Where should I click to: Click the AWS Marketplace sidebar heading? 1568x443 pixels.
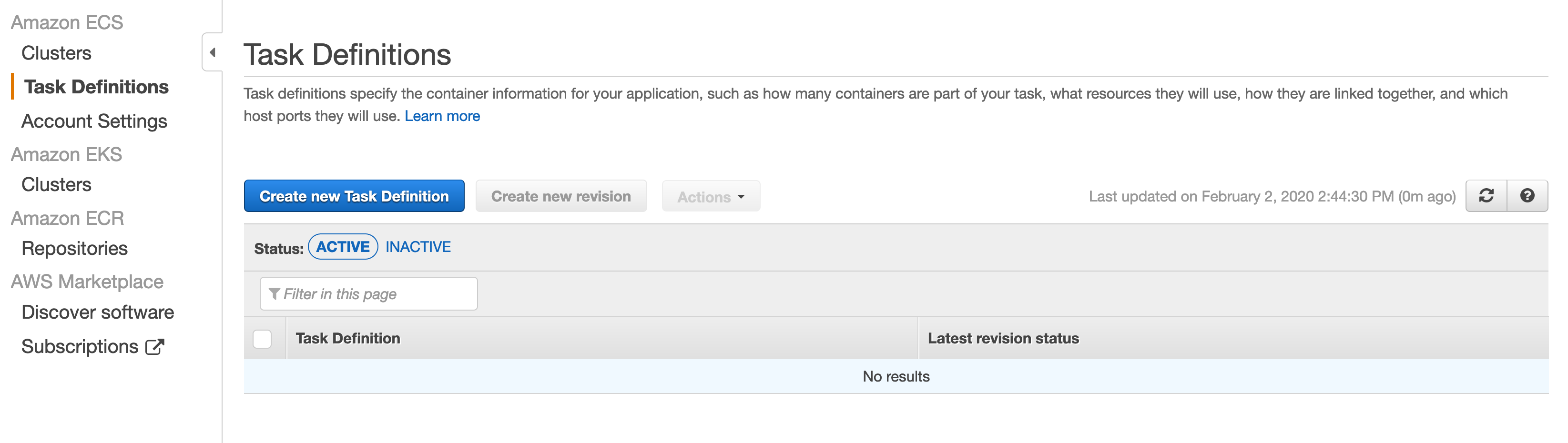[87, 282]
